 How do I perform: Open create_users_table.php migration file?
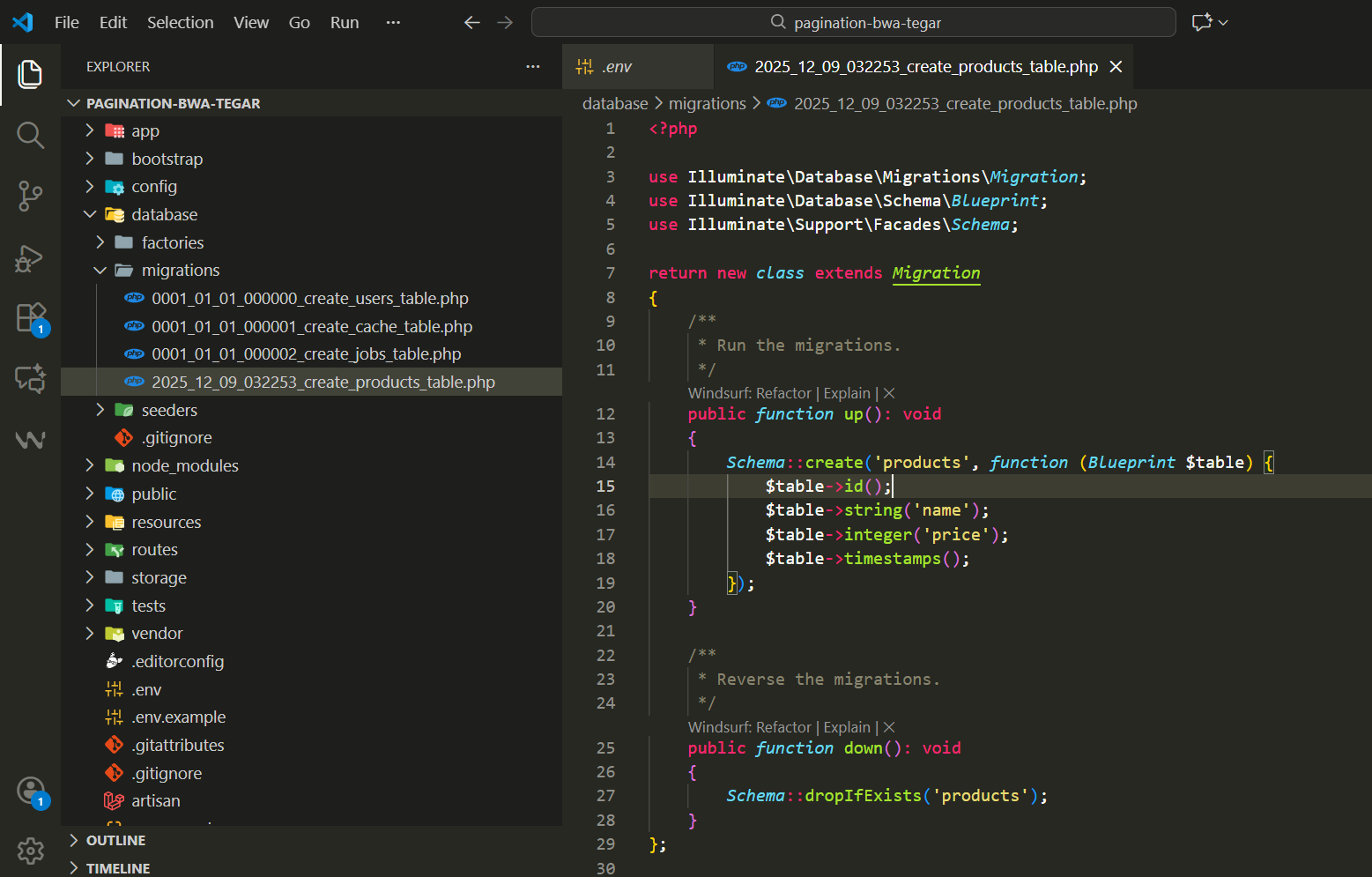click(309, 299)
